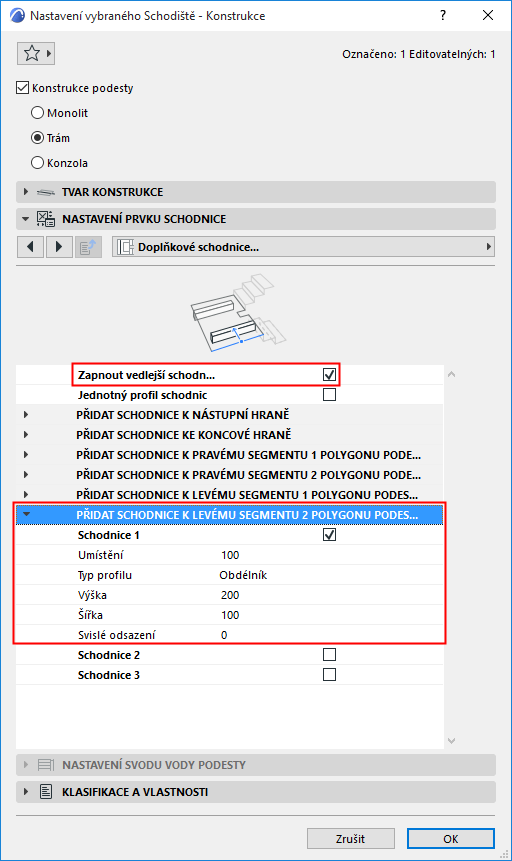Select the Monolit radio option
The height and width of the screenshot is (861, 512).
coord(37,113)
